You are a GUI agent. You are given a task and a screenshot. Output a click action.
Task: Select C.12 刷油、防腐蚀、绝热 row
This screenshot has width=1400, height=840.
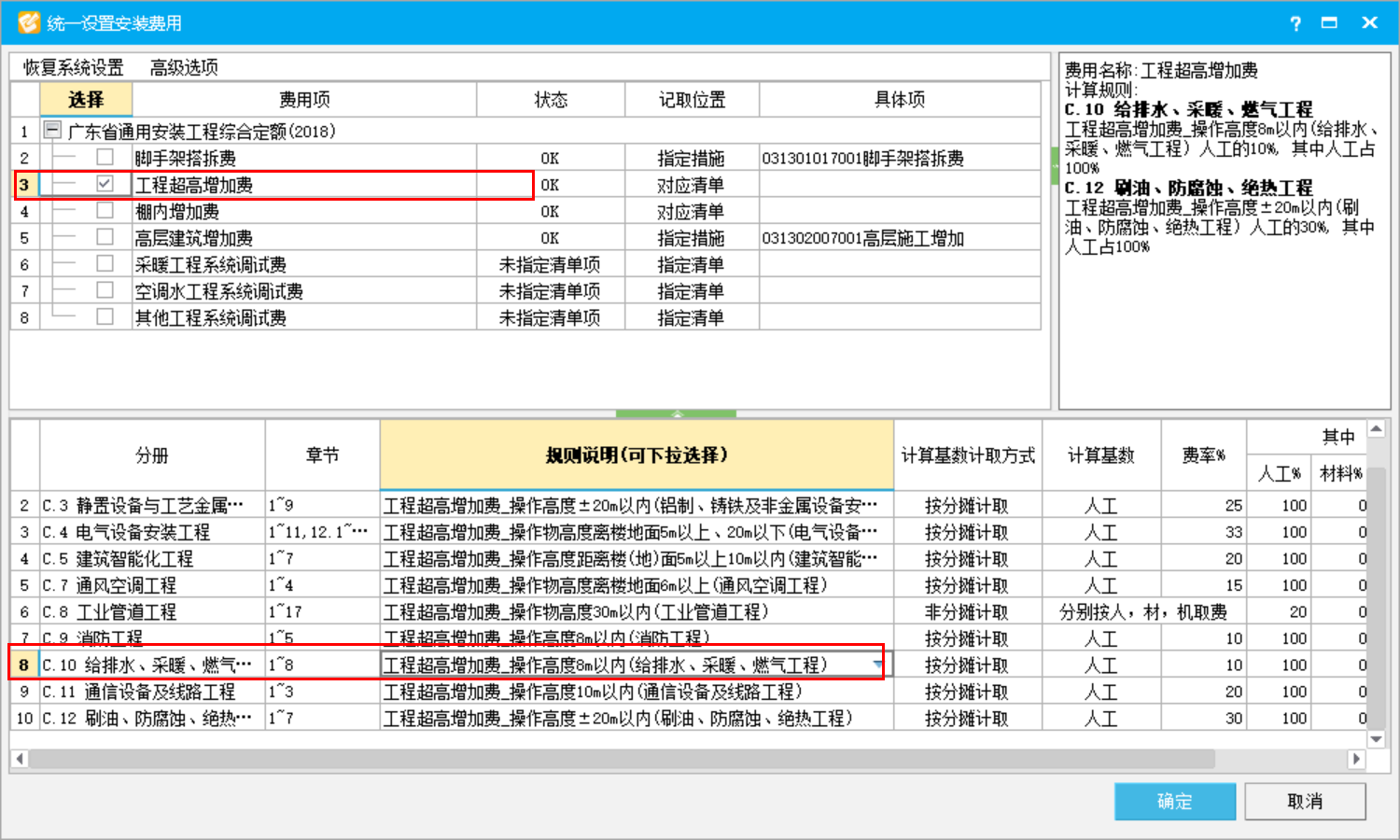click(147, 718)
